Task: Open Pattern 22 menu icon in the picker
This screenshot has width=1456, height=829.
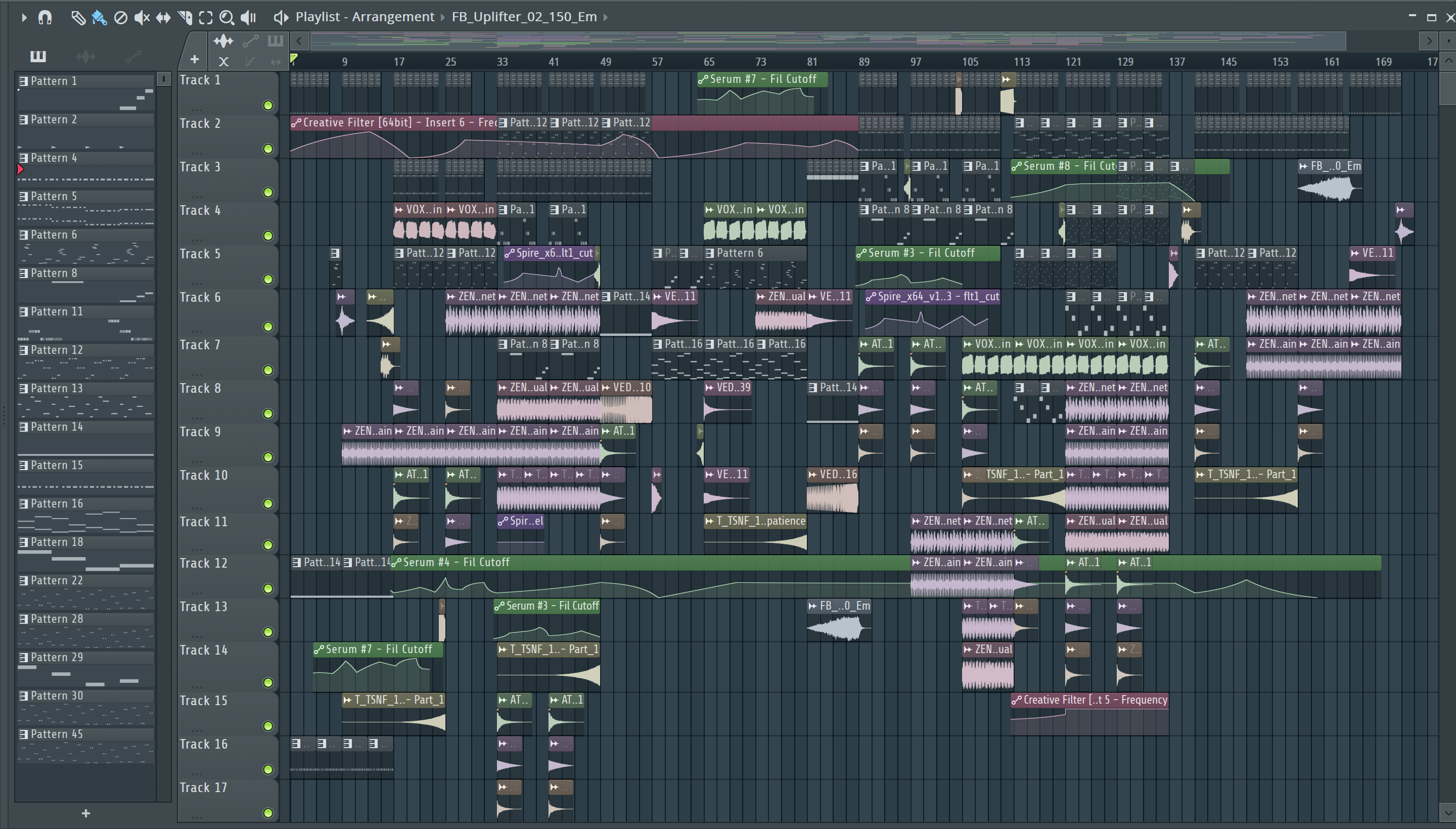Action: (23, 580)
